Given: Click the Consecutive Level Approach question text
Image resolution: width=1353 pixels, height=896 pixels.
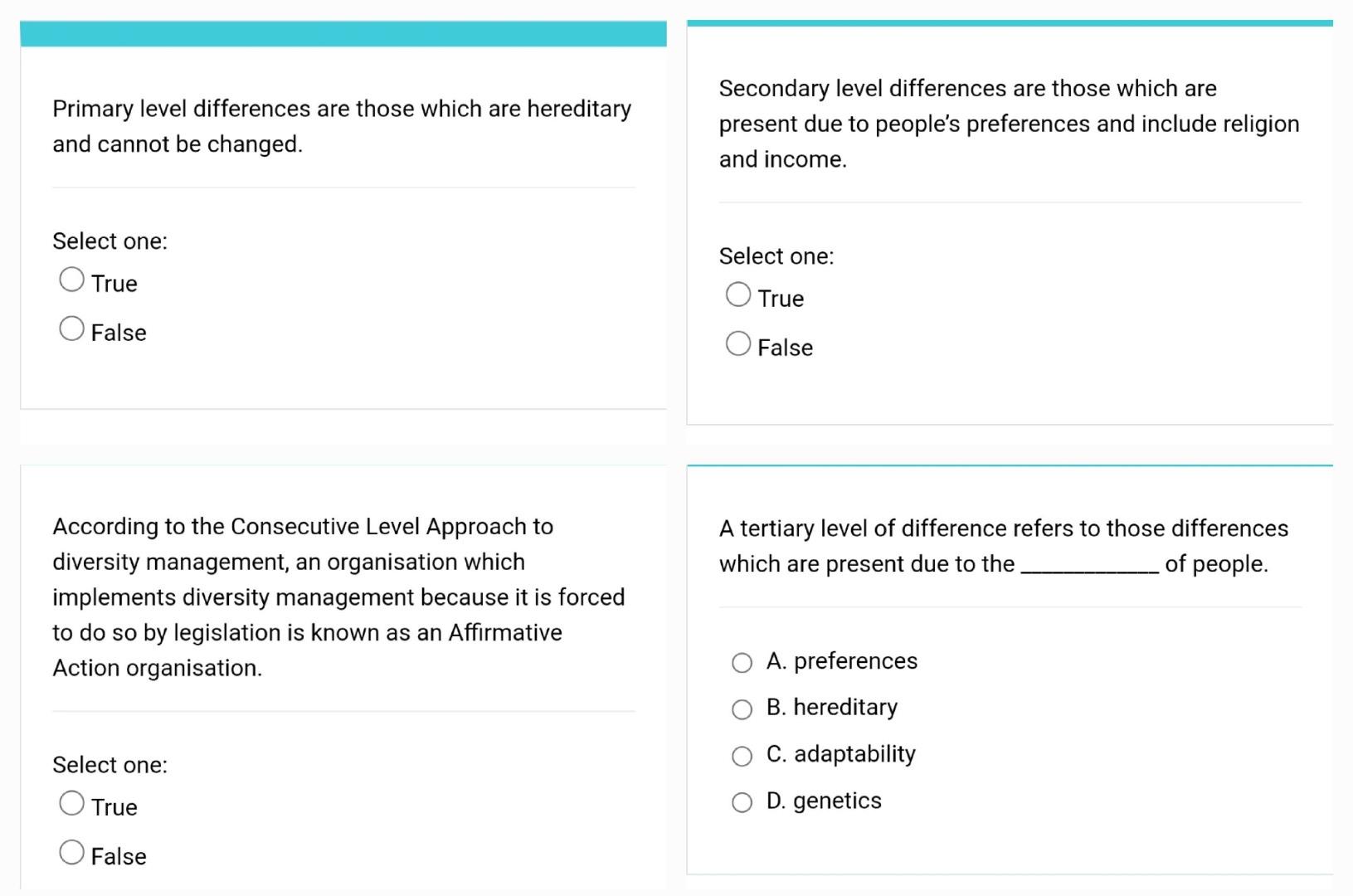Looking at the screenshot, I should [338, 597].
